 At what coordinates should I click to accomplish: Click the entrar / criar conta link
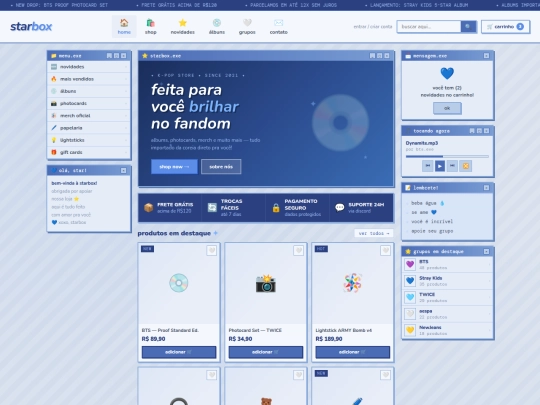pyautogui.click(x=373, y=27)
